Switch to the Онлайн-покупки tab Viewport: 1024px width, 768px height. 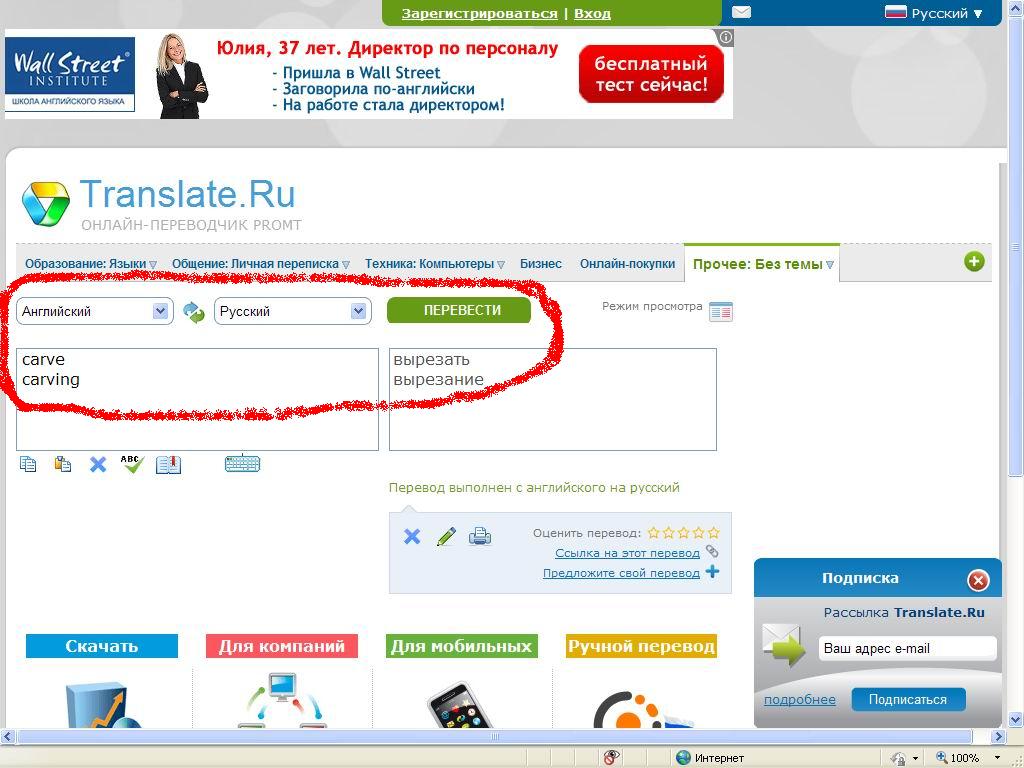tap(628, 264)
